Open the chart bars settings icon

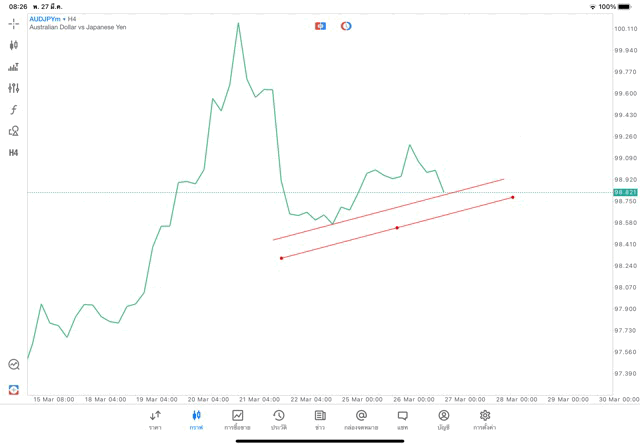[x=13, y=67]
